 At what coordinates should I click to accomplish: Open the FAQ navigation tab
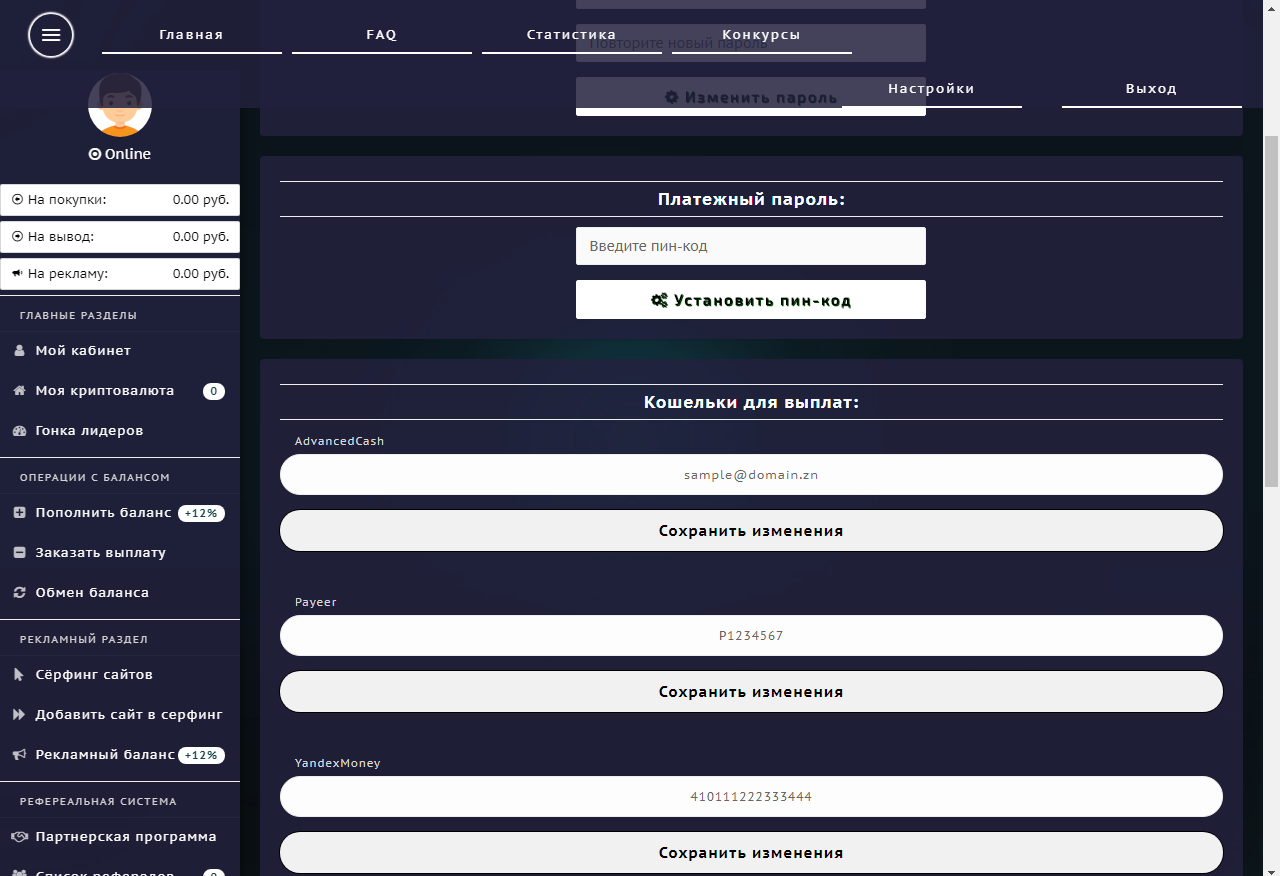[x=381, y=35]
